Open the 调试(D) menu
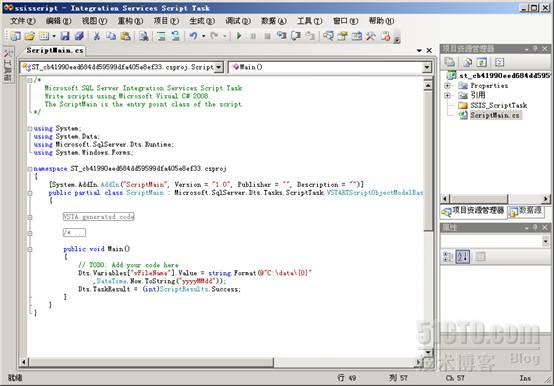Screen dimensions: 554x386 238,21
